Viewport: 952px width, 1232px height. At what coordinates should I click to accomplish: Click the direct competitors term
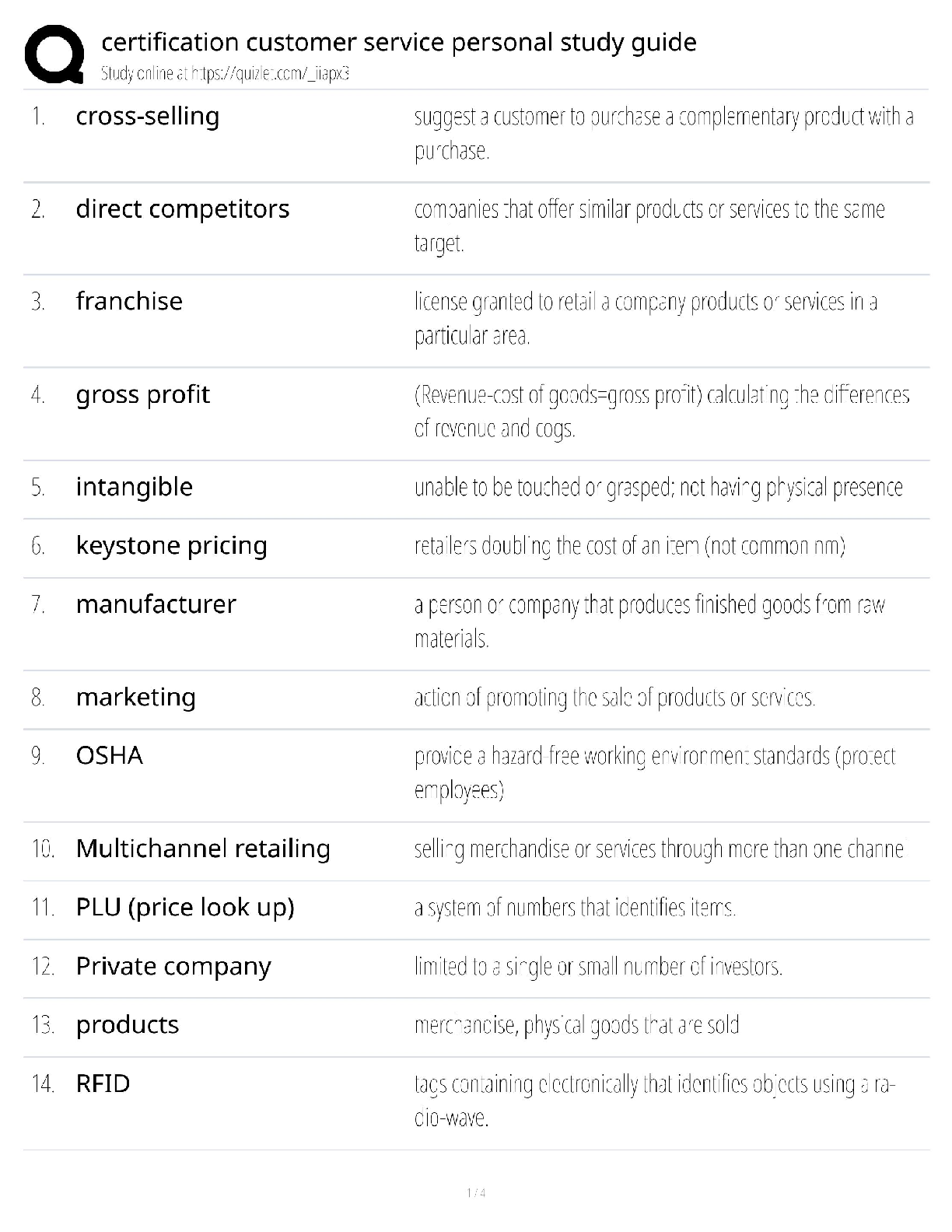click(x=182, y=209)
